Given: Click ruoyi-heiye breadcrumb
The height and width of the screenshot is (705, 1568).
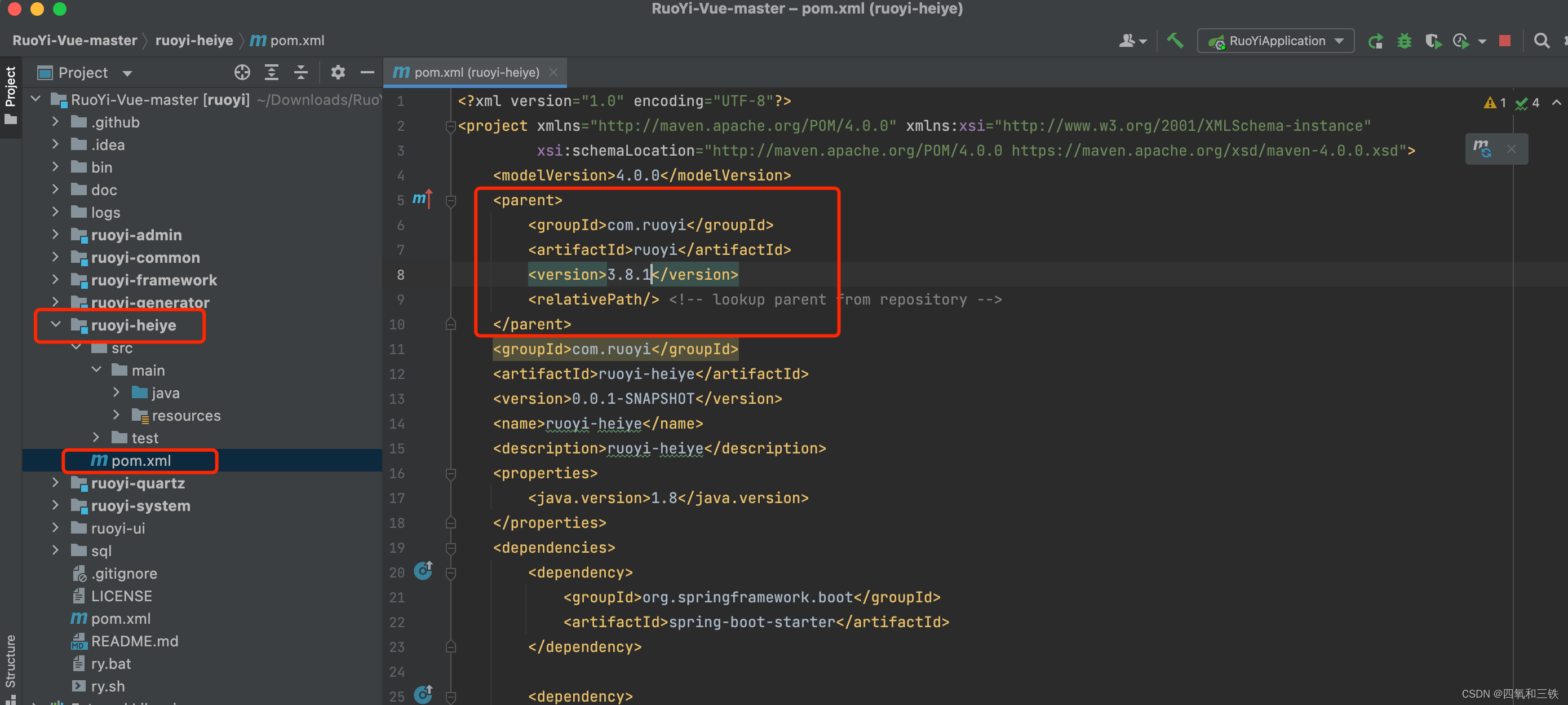Looking at the screenshot, I should [194, 40].
